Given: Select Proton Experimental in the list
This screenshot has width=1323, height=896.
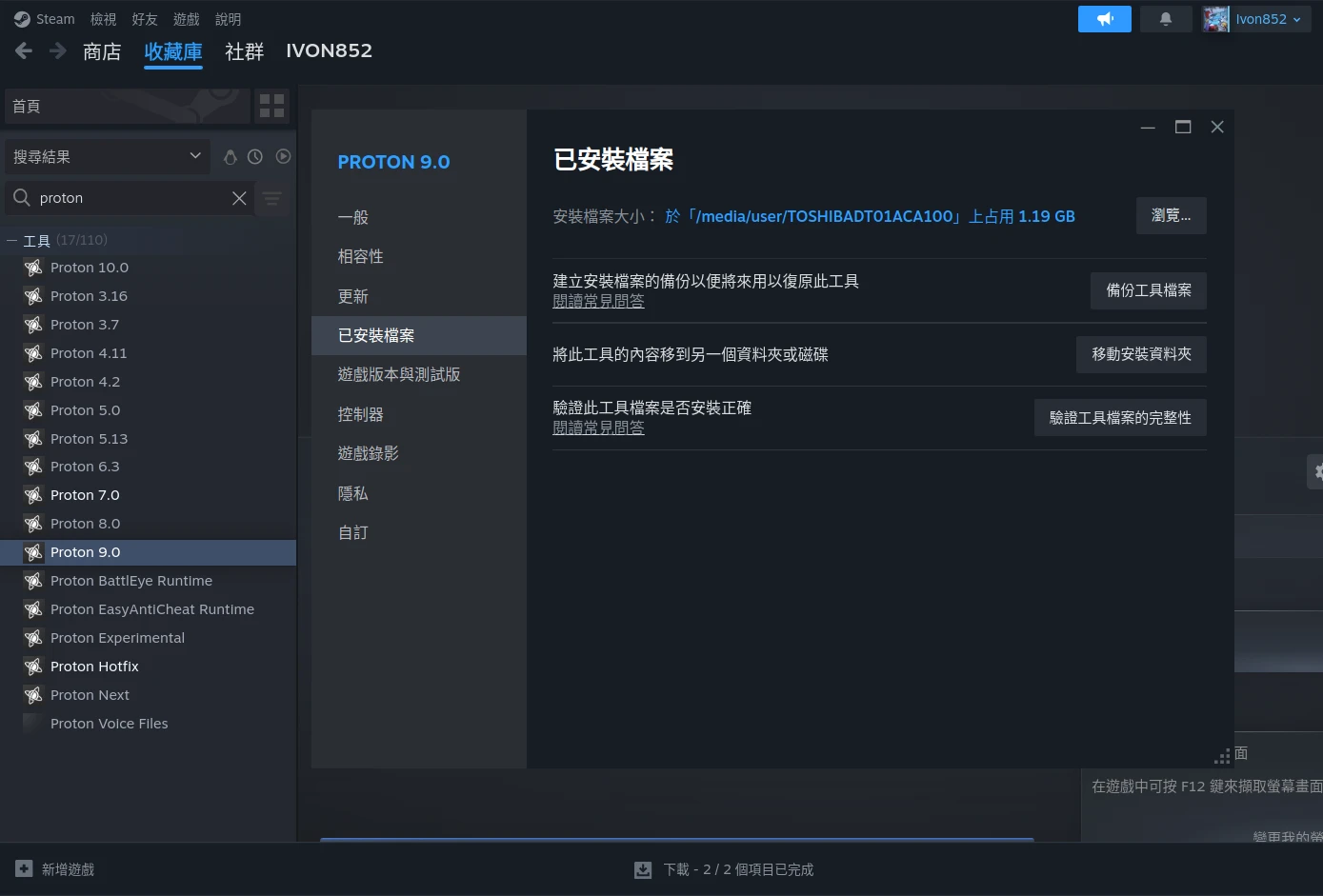Looking at the screenshot, I should click(117, 638).
